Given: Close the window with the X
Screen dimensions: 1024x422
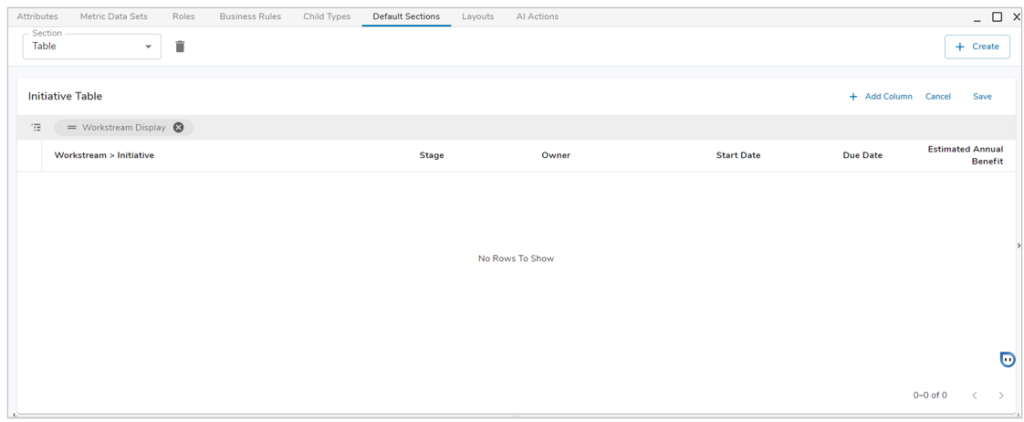Looking at the screenshot, I should tap(1016, 17).
